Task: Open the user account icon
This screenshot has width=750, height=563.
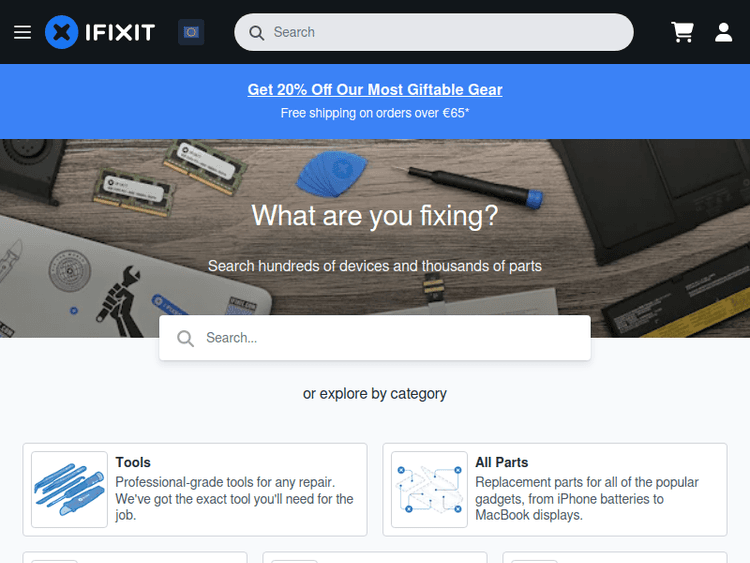Action: (x=723, y=32)
